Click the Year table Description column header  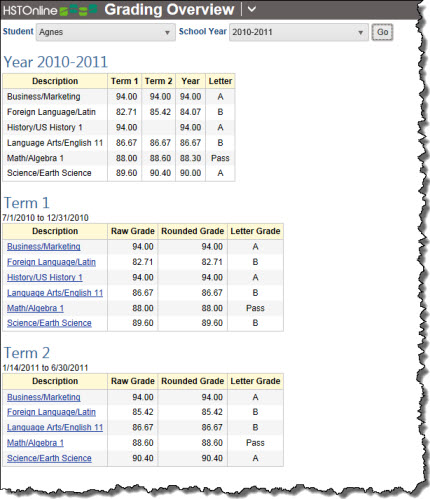point(55,81)
